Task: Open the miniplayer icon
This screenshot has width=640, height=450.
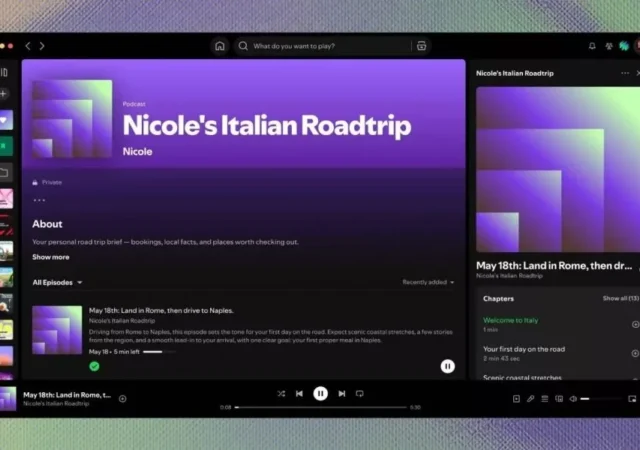Action: [632, 399]
